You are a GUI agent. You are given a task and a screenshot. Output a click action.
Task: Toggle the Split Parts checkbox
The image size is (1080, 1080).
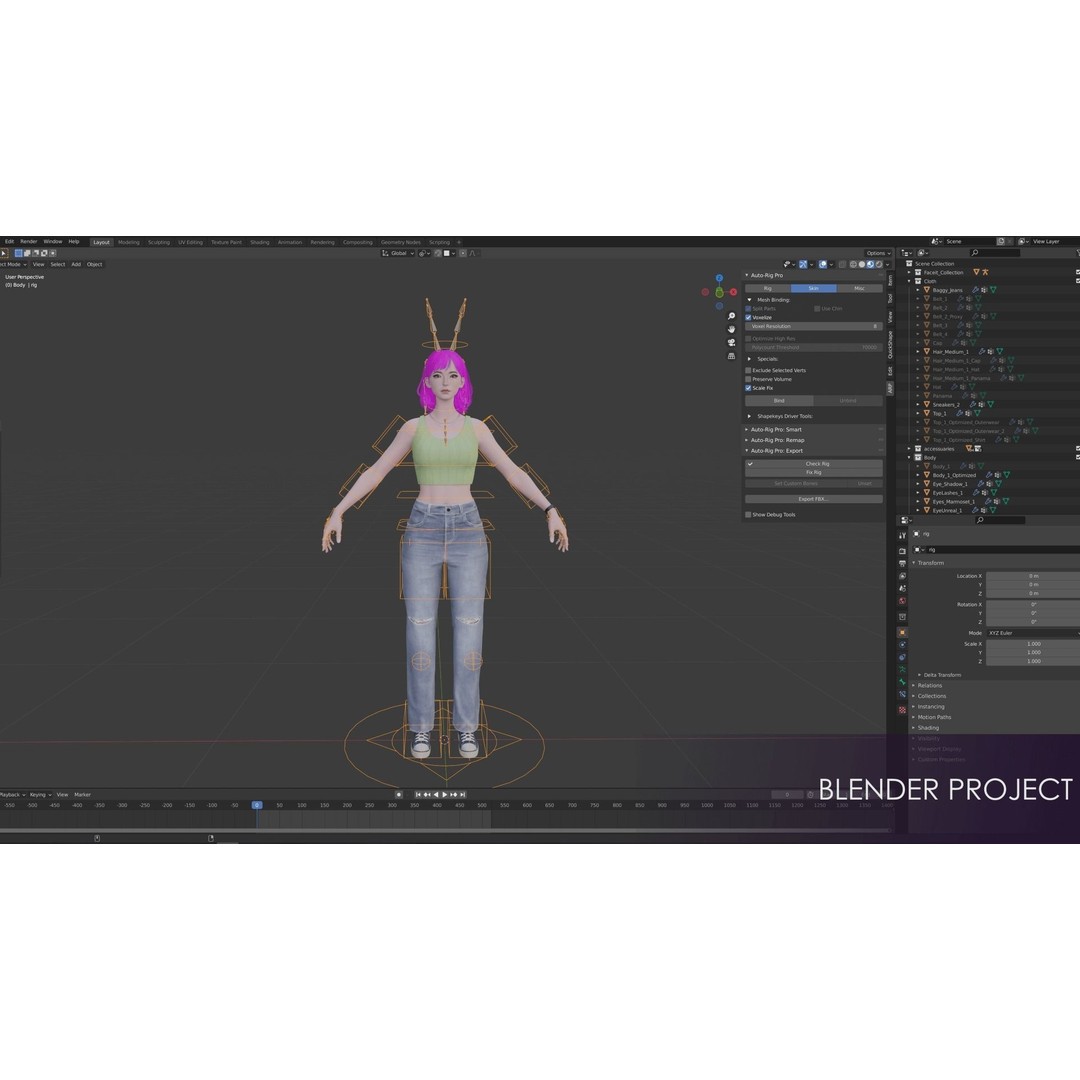748,309
